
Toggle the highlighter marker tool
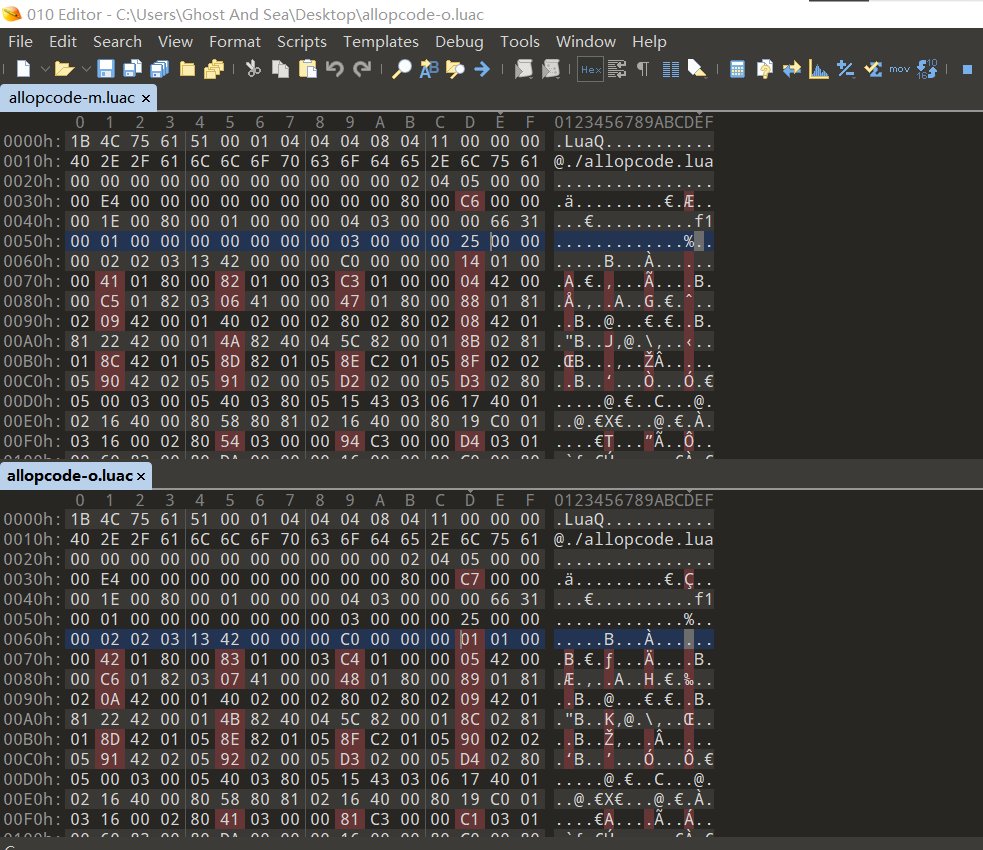click(697, 69)
